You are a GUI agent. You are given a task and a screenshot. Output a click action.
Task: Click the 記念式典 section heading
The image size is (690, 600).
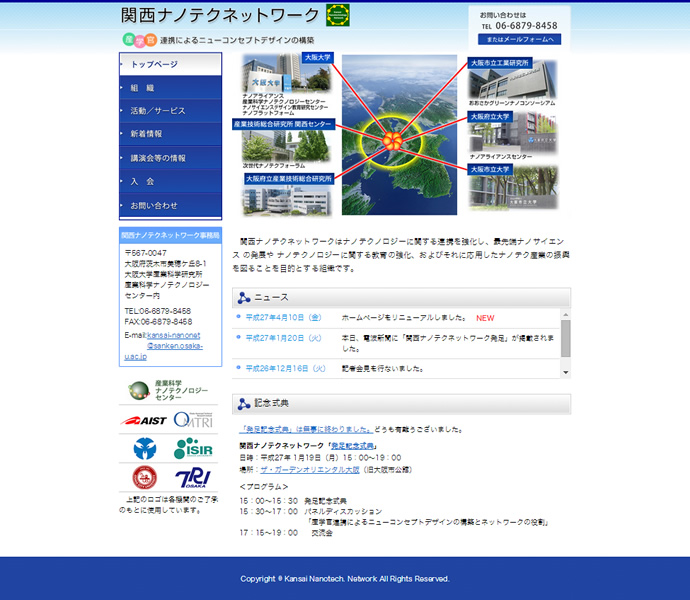[x=272, y=403]
